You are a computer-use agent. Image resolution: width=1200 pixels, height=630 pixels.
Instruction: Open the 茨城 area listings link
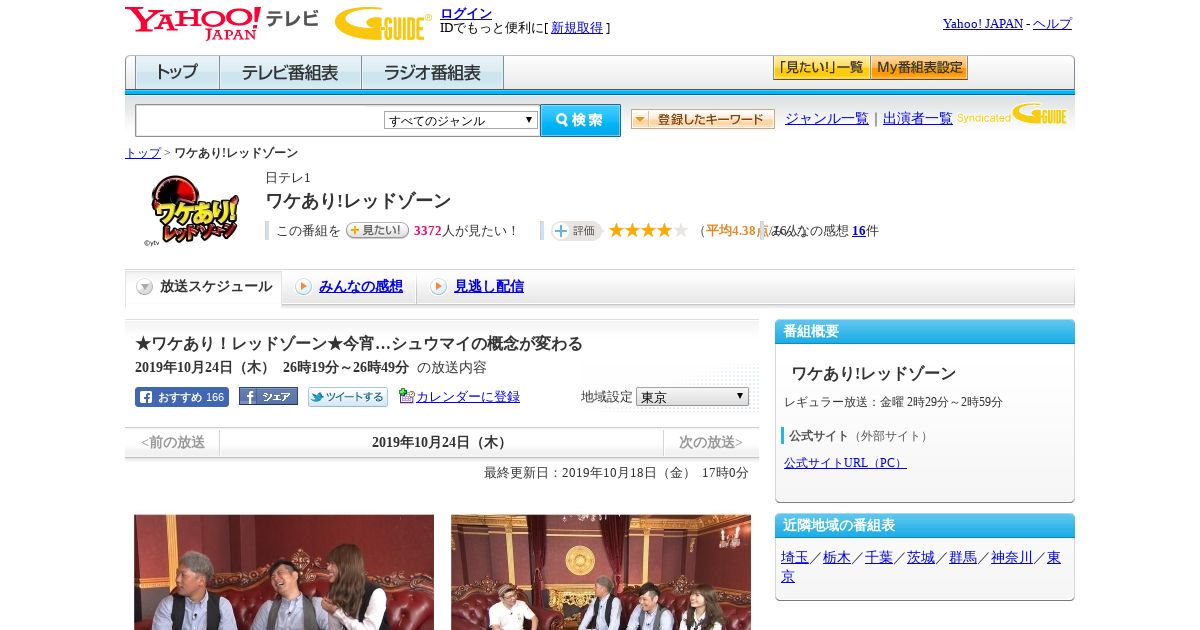[x=921, y=557]
